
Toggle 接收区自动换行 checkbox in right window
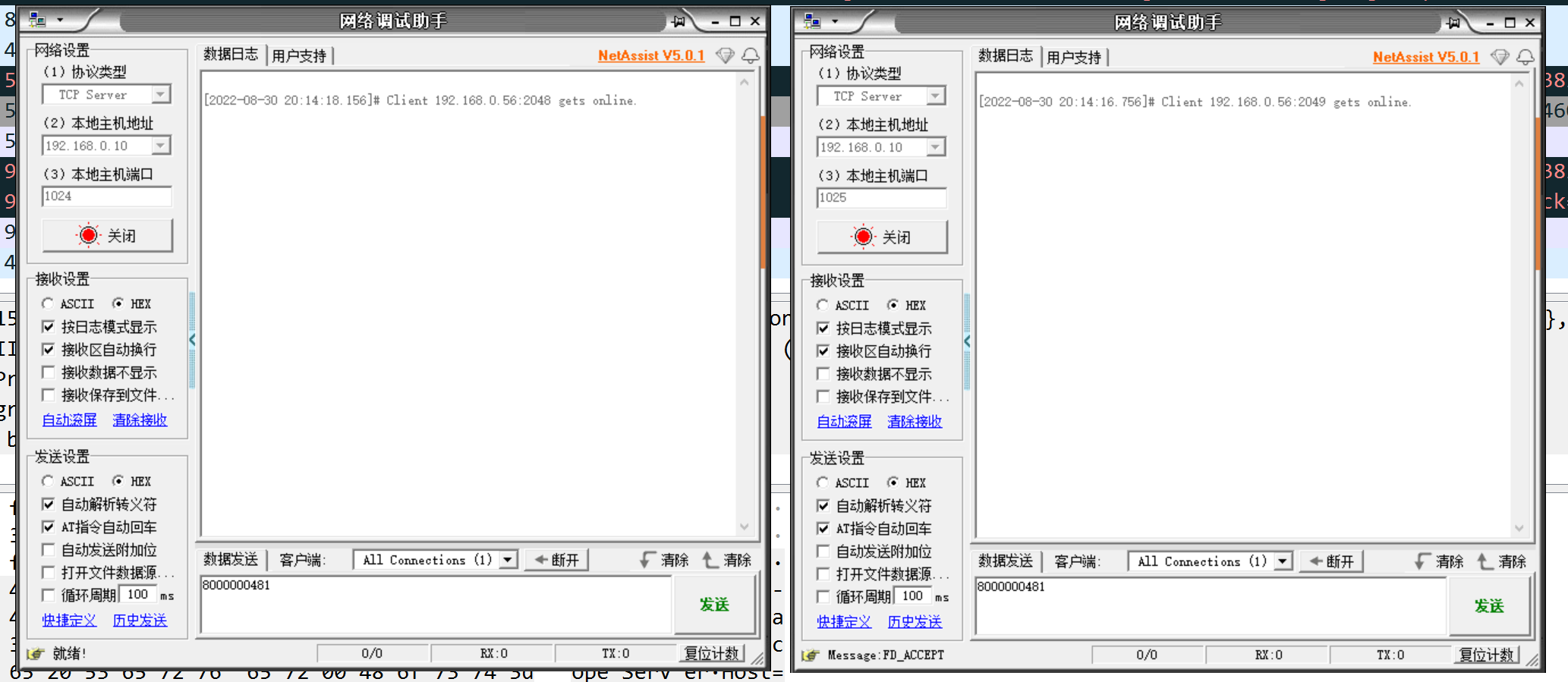coord(823,351)
